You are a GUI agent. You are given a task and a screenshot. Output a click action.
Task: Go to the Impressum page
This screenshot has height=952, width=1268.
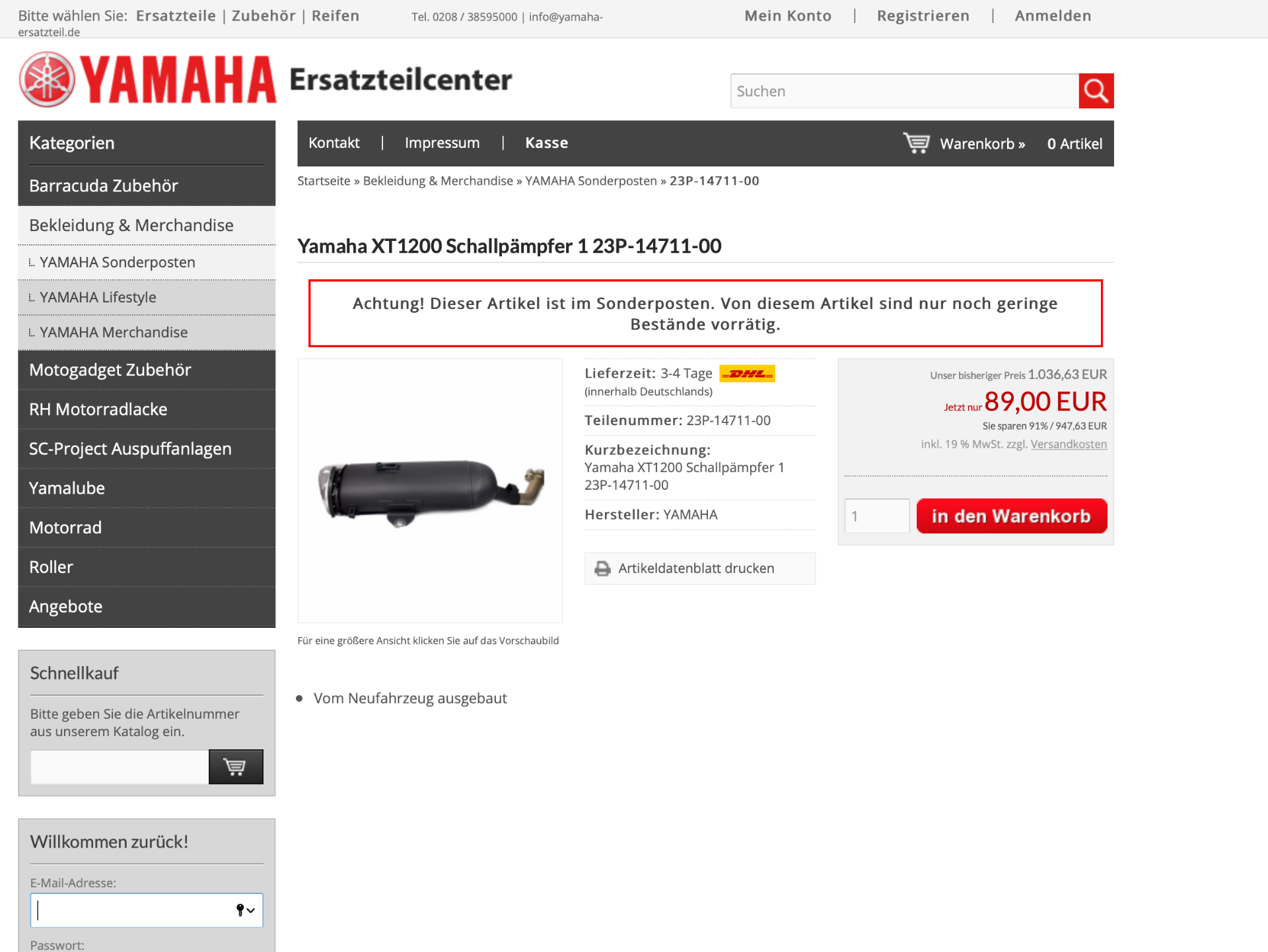click(442, 143)
